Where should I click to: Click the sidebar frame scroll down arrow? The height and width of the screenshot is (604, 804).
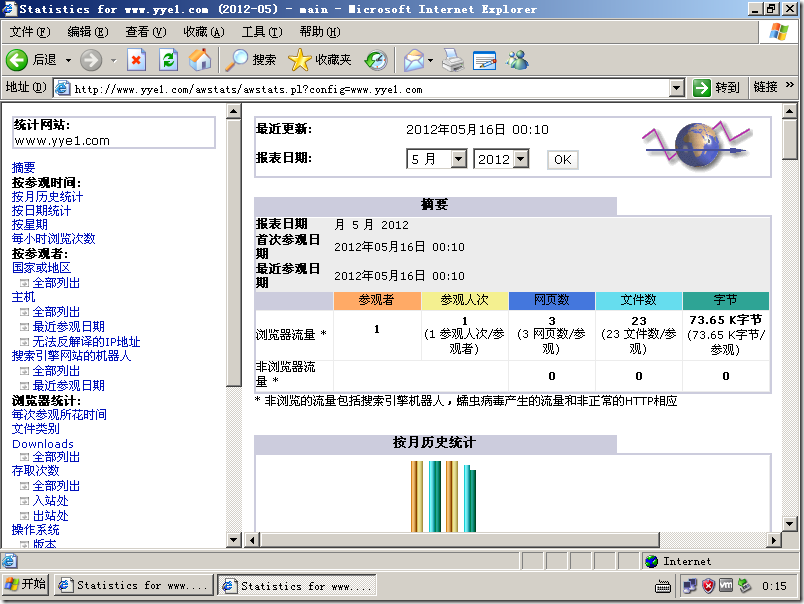(233, 540)
